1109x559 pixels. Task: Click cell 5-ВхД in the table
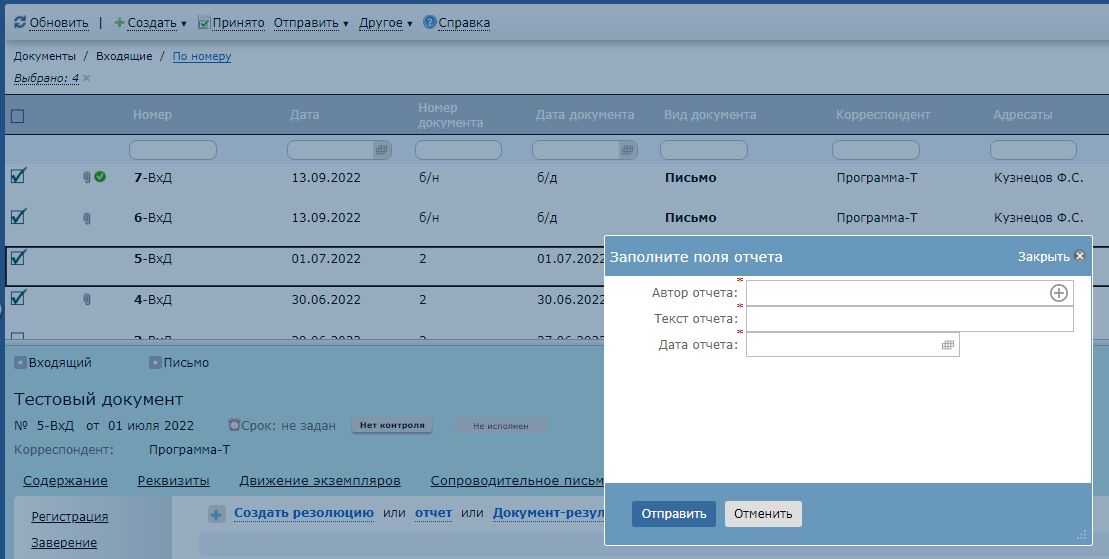click(x=153, y=259)
